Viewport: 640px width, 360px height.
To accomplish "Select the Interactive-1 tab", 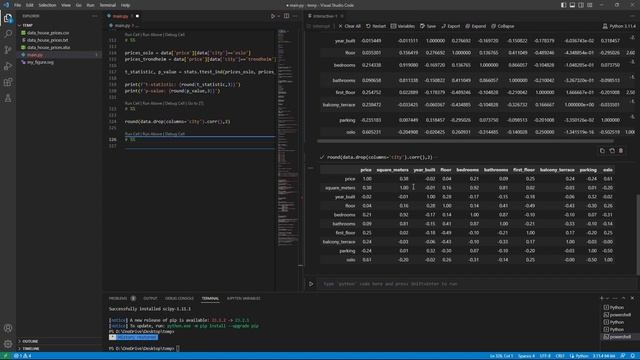I will tap(325, 16).
